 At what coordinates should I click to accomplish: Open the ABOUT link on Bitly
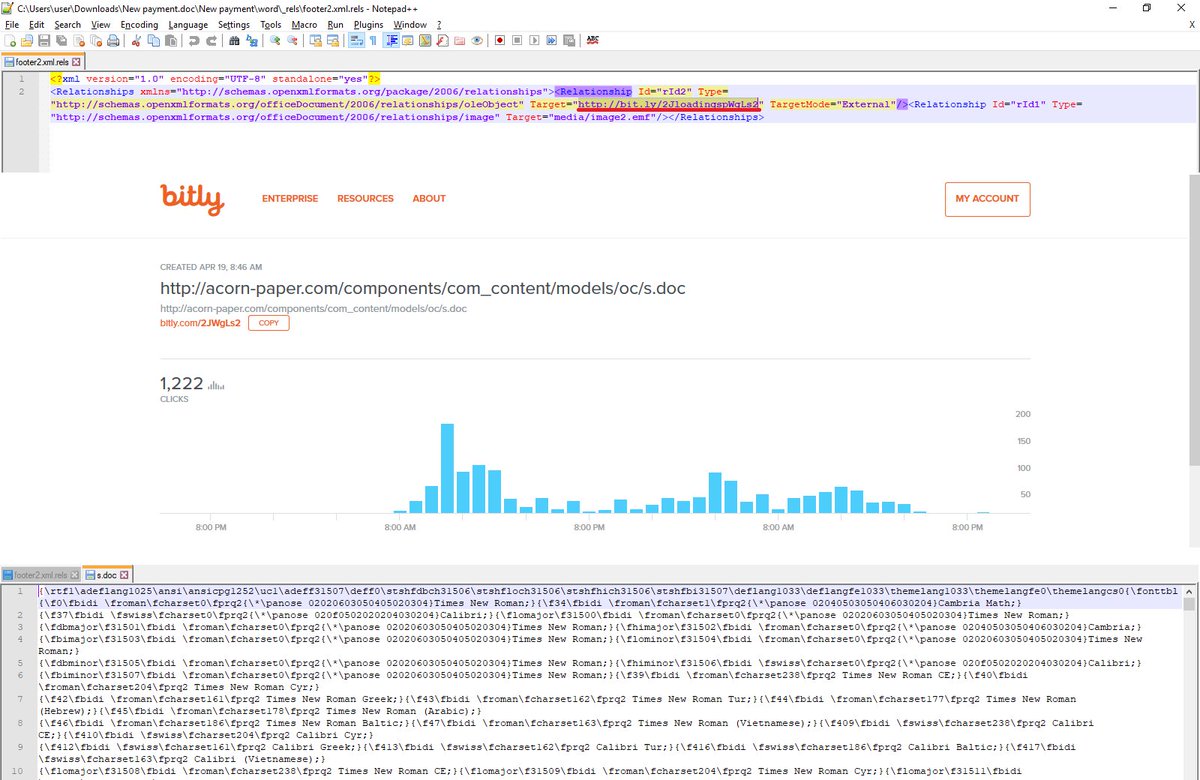(429, 199)
